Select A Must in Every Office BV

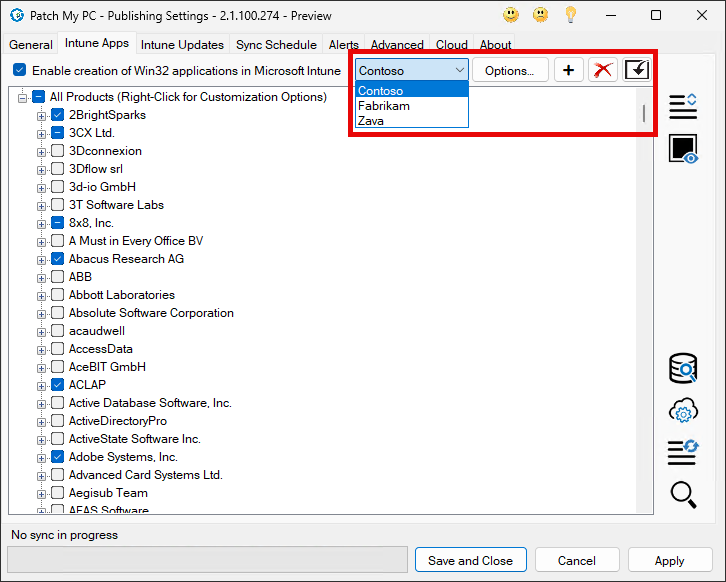pos(136,241)
